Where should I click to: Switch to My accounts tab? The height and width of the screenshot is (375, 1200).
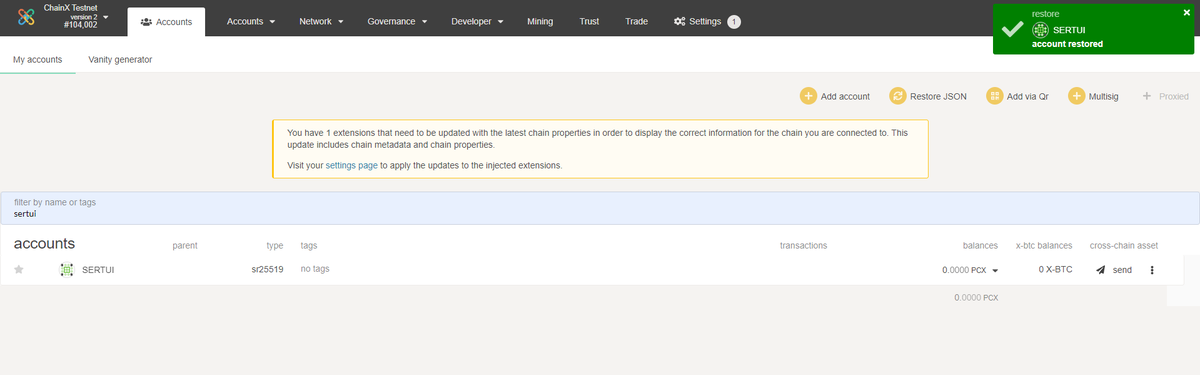coord(37,60)
